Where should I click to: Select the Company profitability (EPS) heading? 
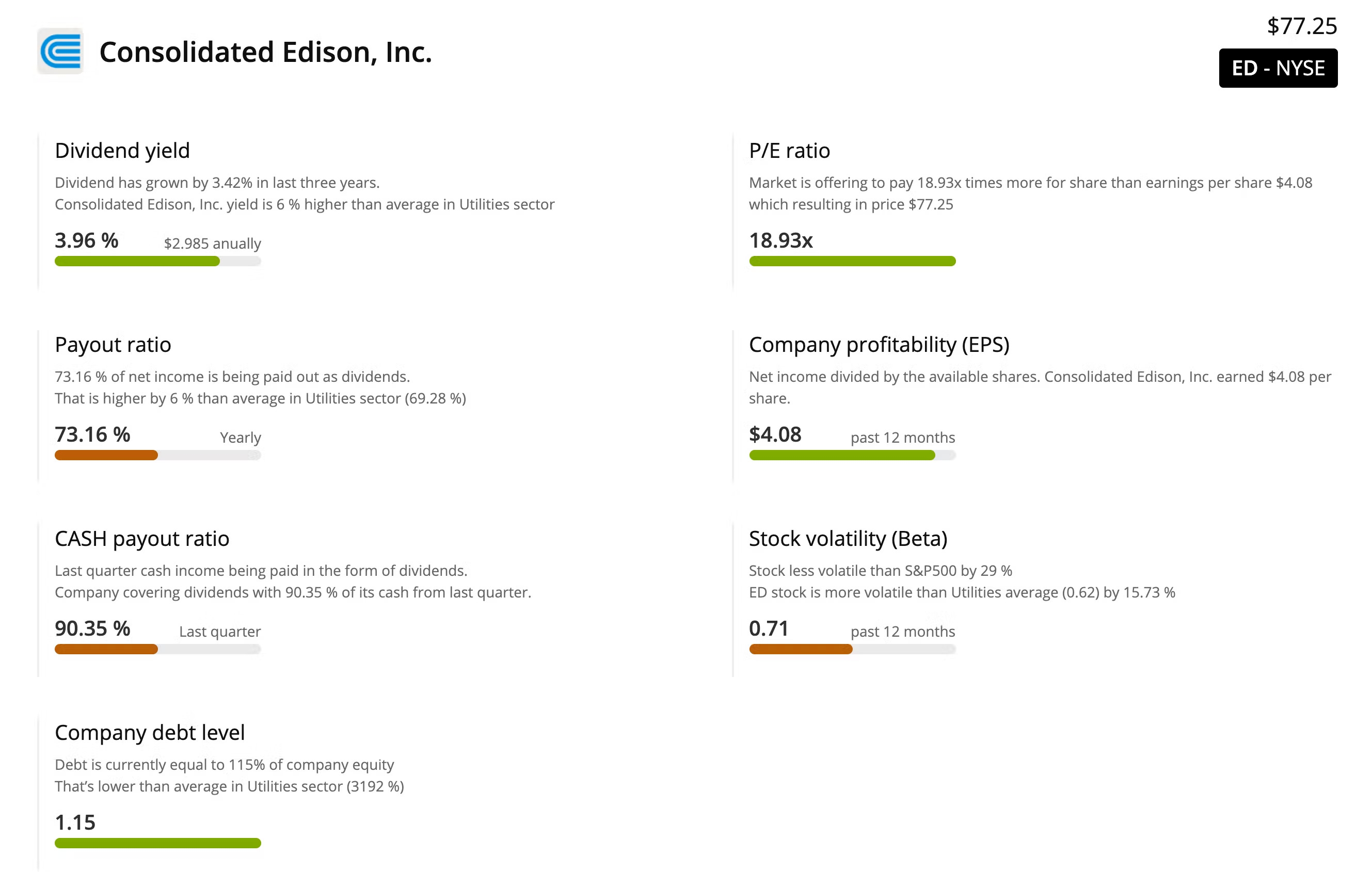[x=879, y=345]
